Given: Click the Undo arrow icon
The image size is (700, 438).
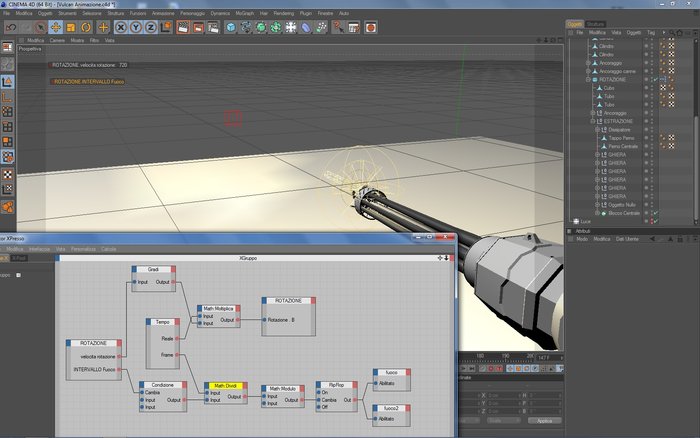Looking at the screenshot, I should tap(11, 27).
